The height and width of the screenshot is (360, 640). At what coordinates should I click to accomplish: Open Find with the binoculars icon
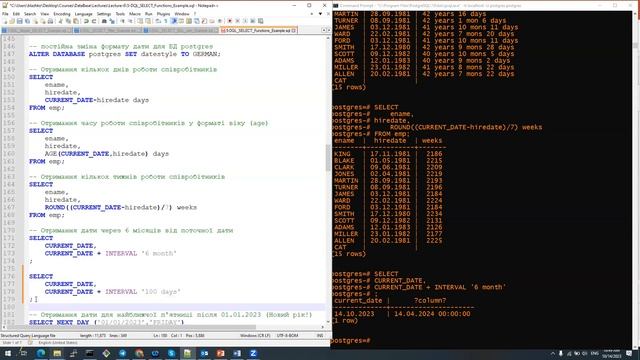(104, 21)
